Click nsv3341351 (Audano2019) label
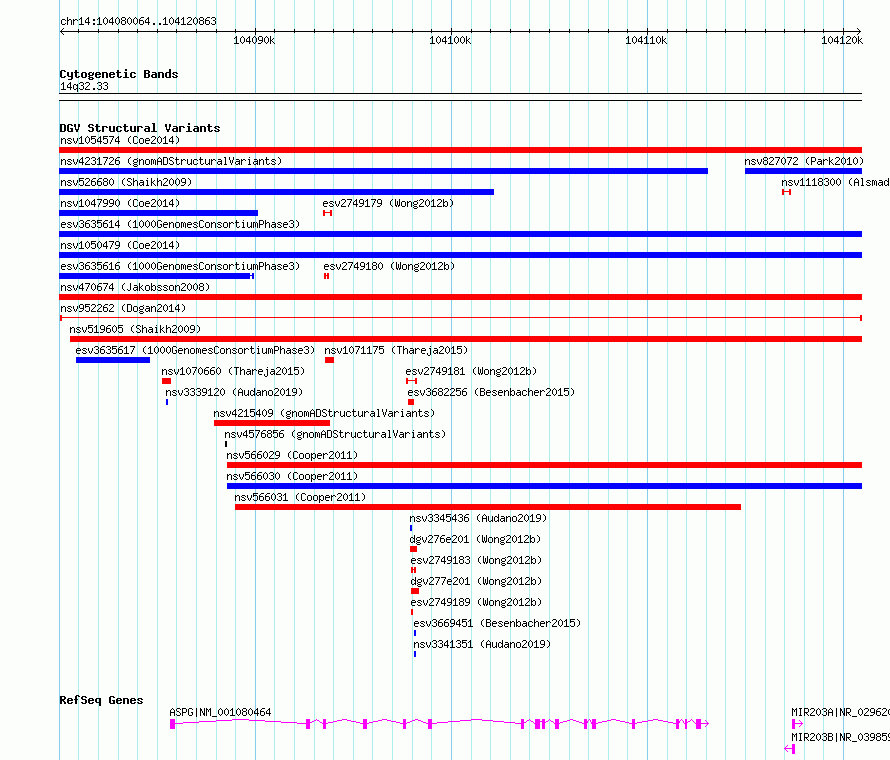This screenshot has width=890, height=760. coord(482,644)
